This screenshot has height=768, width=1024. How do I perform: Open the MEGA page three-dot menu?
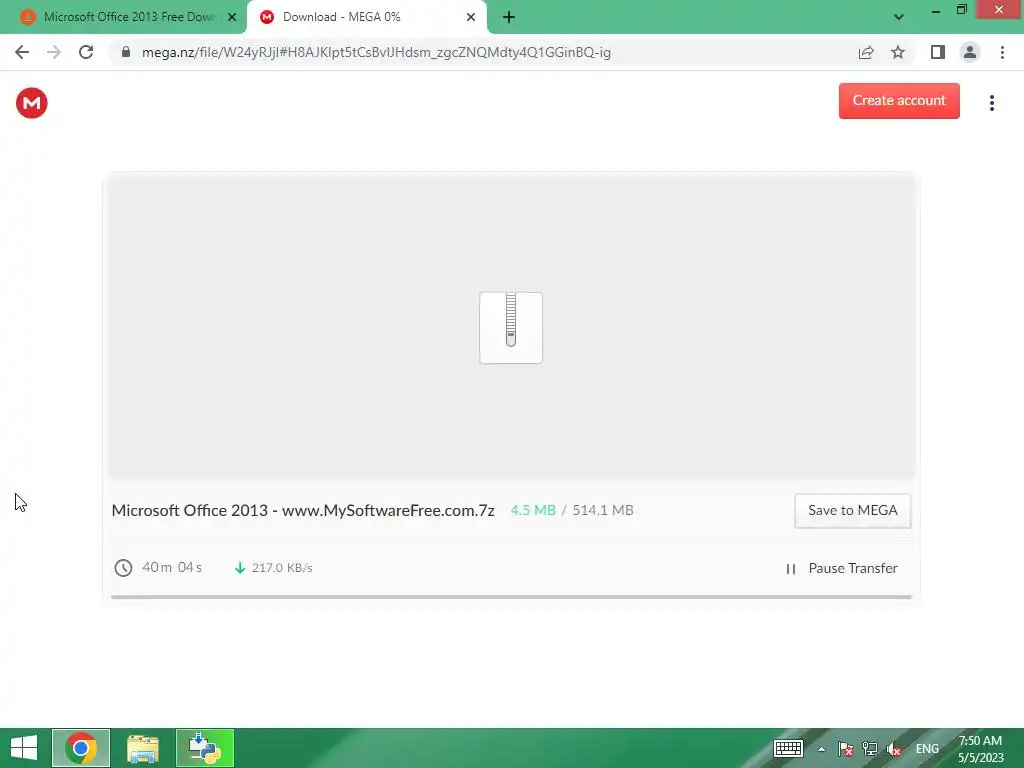pos(991,103)
